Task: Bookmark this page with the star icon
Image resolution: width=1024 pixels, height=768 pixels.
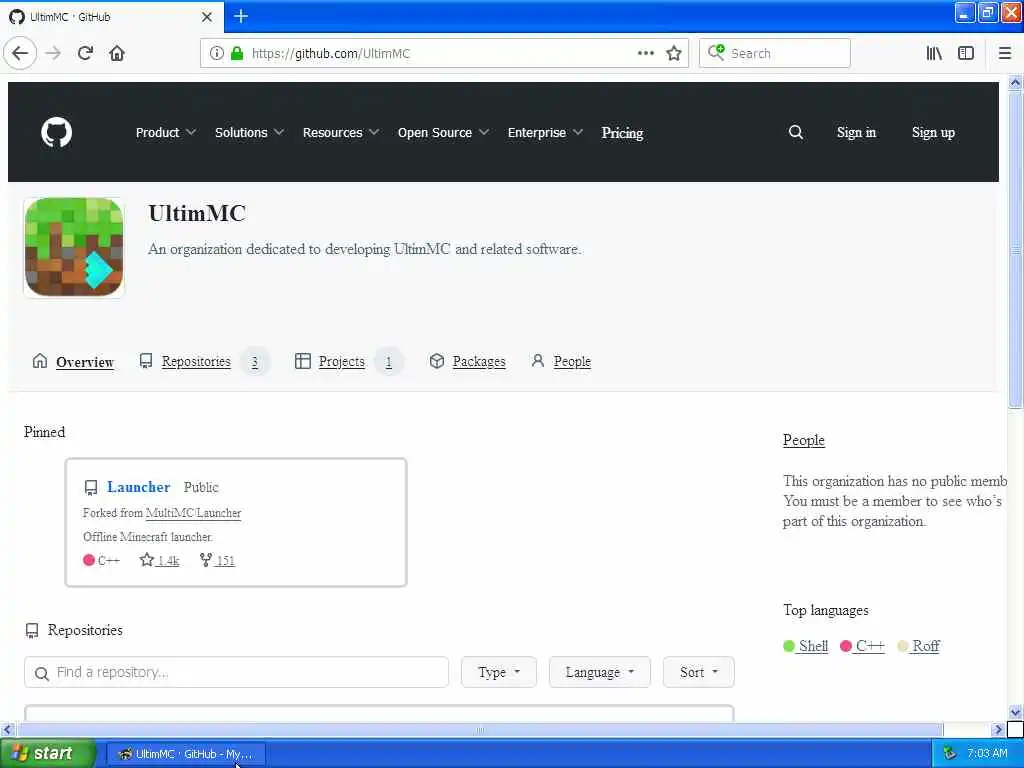Action: point(674,53)
